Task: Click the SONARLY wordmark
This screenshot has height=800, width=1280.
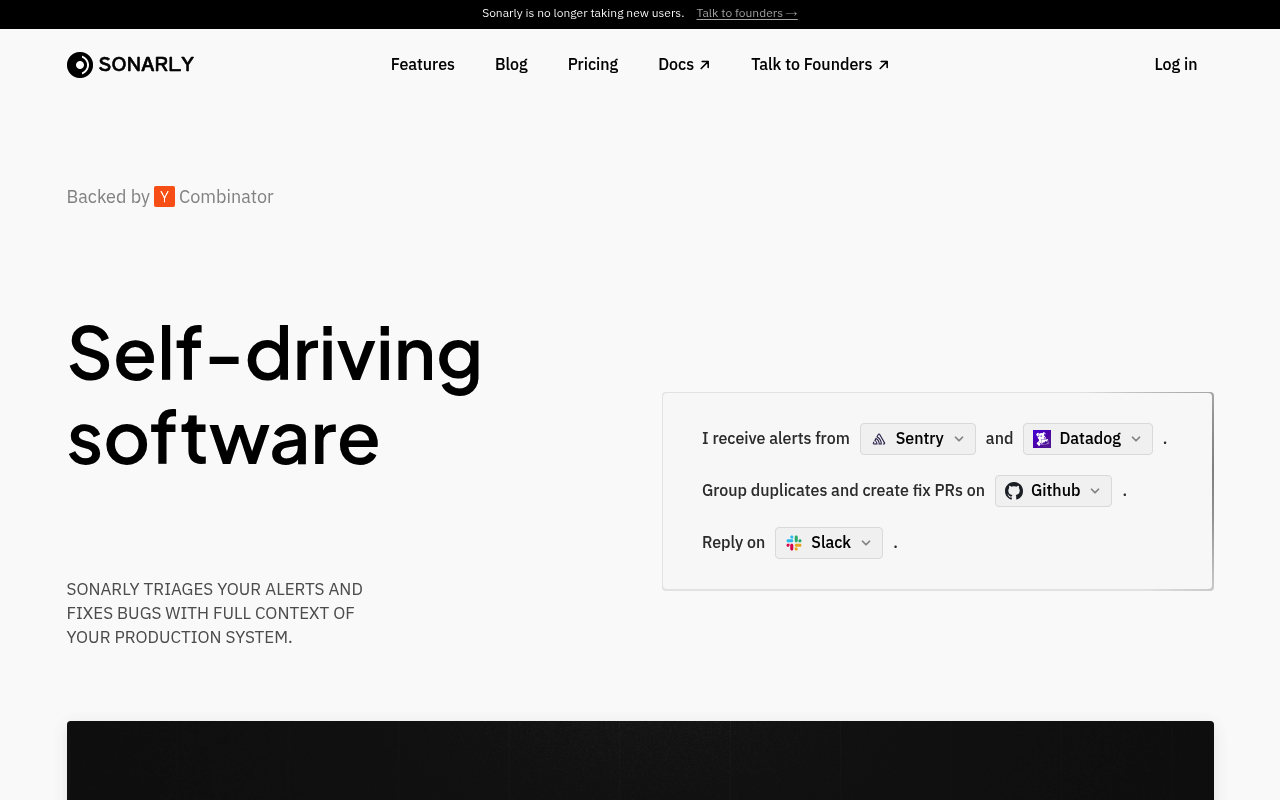Action: coord(146,65)
